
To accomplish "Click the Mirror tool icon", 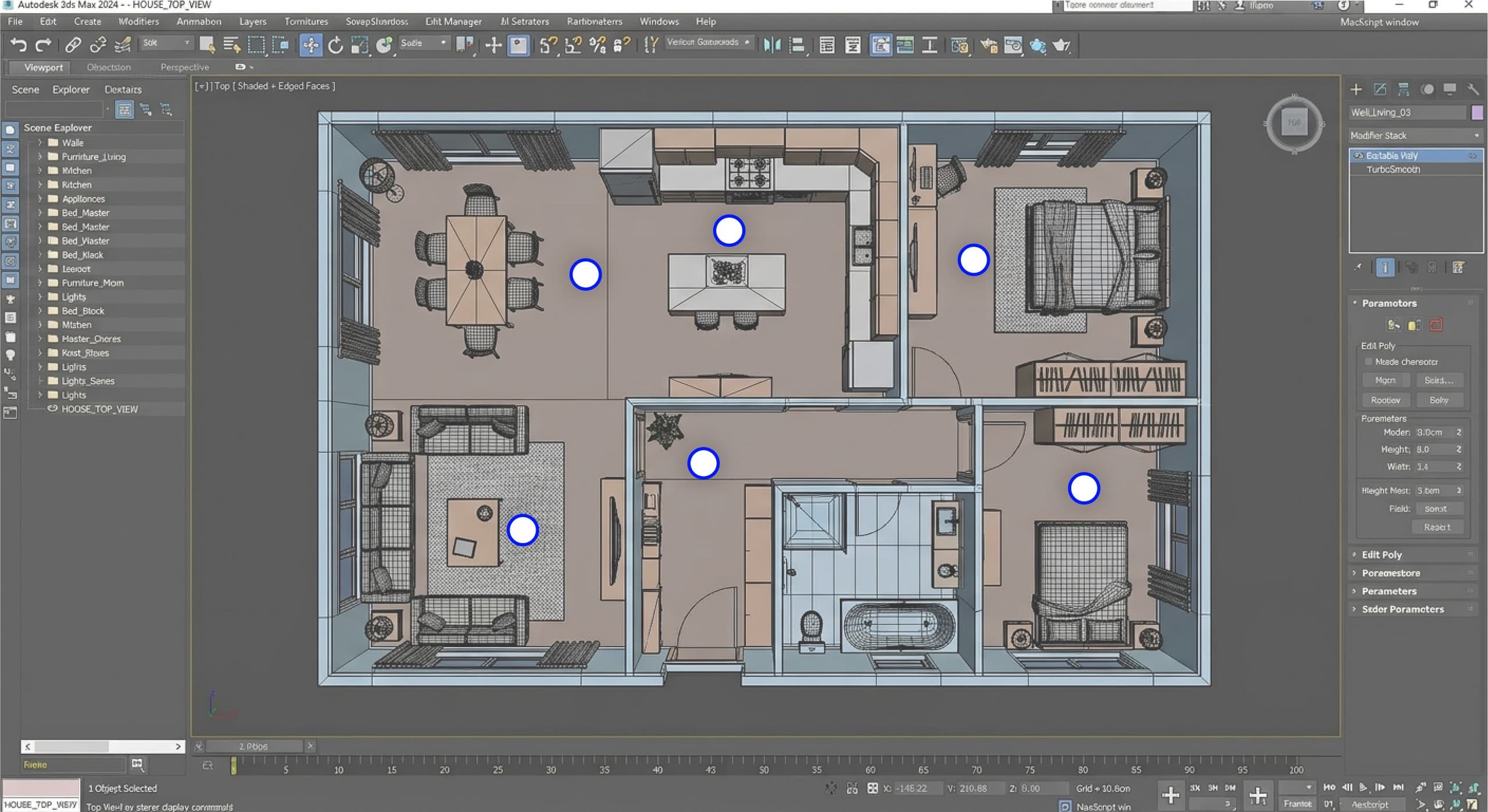I will click(x=772, y=45).
